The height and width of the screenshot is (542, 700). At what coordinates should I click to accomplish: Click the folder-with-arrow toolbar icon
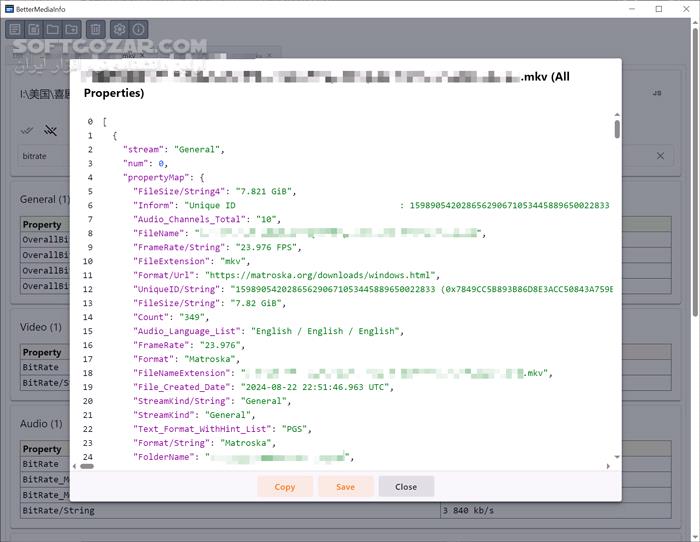(x=72, y=30)
